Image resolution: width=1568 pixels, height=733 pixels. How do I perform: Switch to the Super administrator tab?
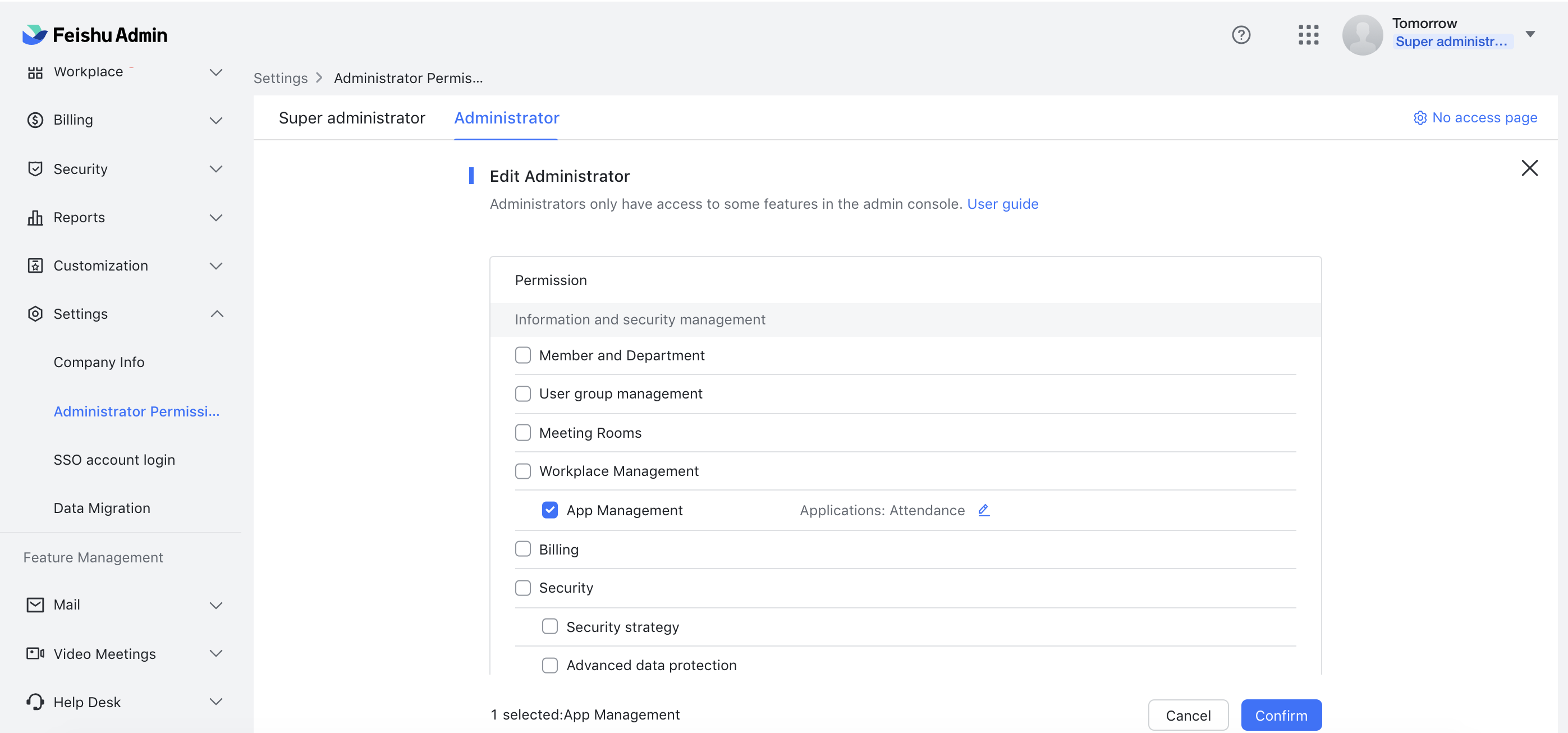click(352, 117)
